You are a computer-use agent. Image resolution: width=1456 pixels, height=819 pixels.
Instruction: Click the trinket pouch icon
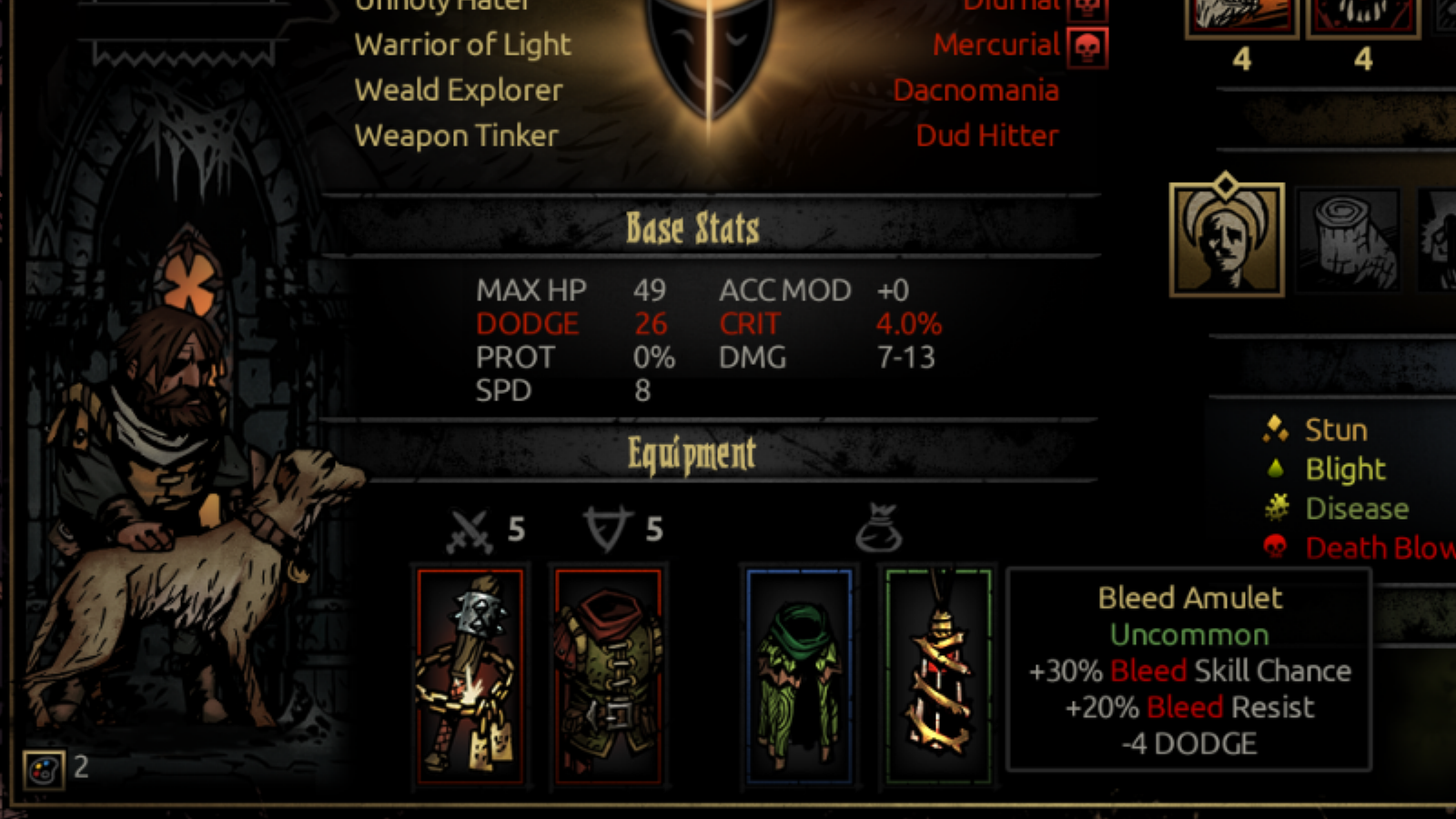[x=878, y=529]
